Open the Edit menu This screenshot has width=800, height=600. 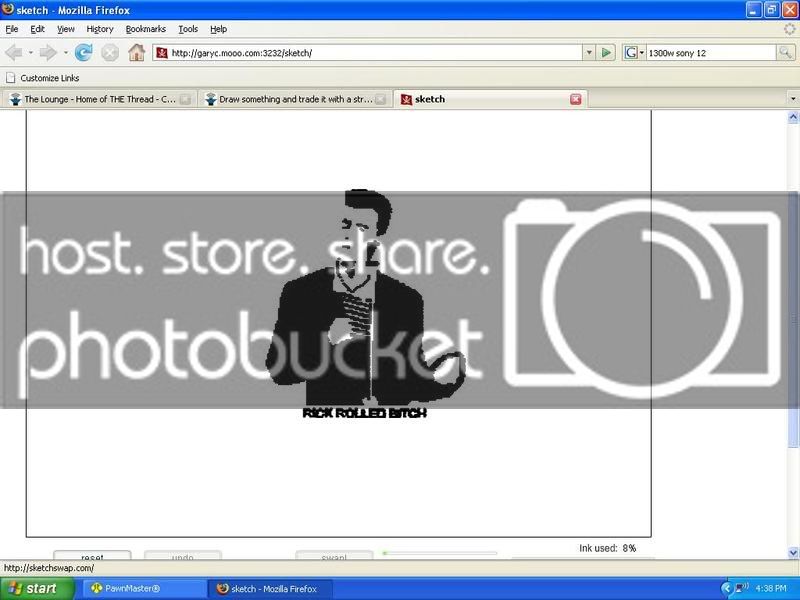(x=37, y=29)
